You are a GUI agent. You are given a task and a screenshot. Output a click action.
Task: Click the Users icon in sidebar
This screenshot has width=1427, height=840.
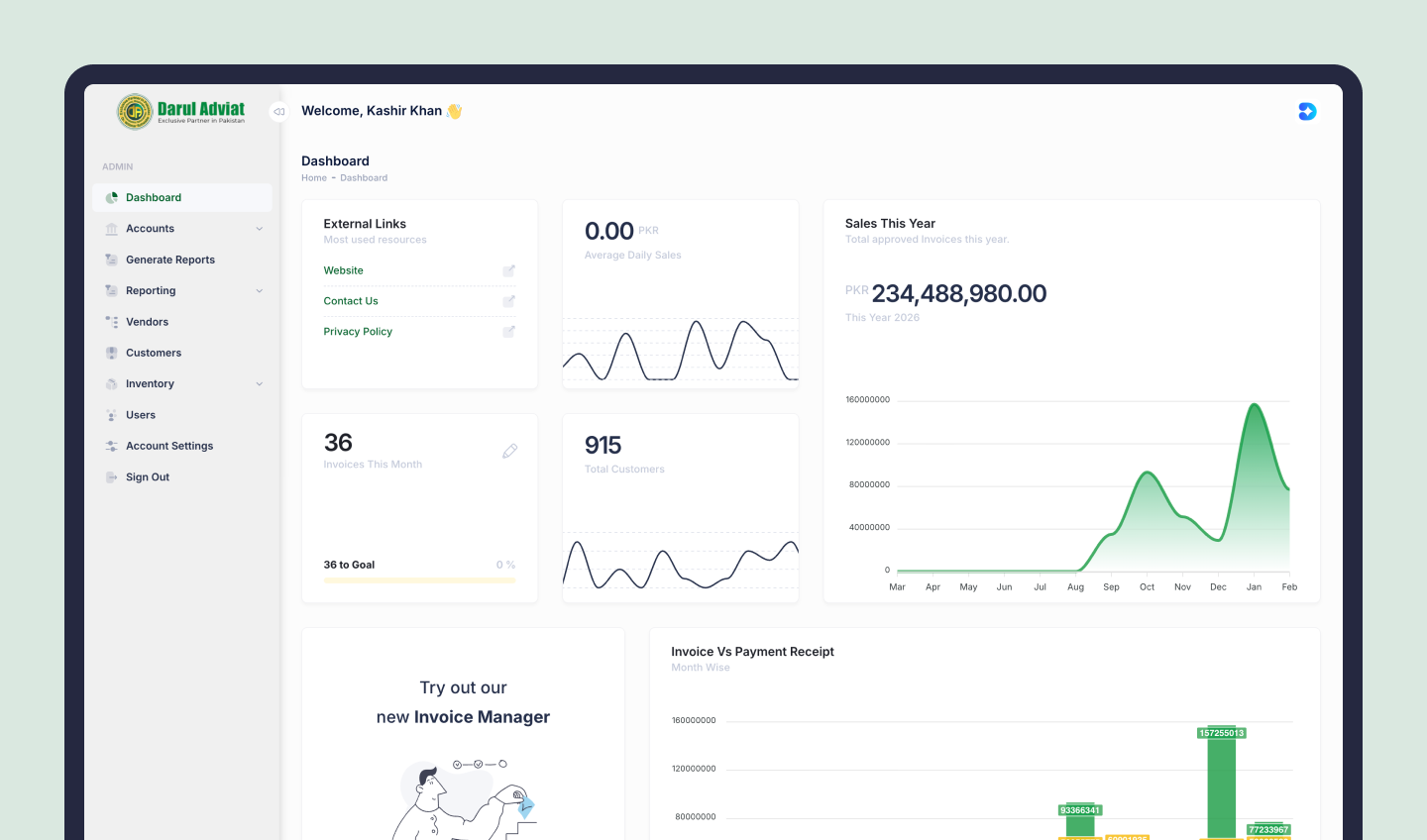pos(112,415)
